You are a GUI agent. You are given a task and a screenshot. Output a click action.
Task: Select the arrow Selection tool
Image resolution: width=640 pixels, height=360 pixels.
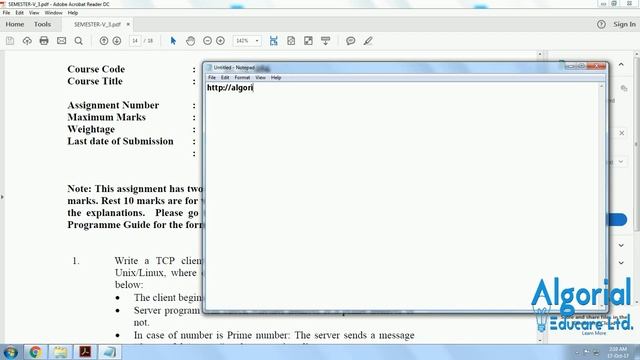(173, 41)
